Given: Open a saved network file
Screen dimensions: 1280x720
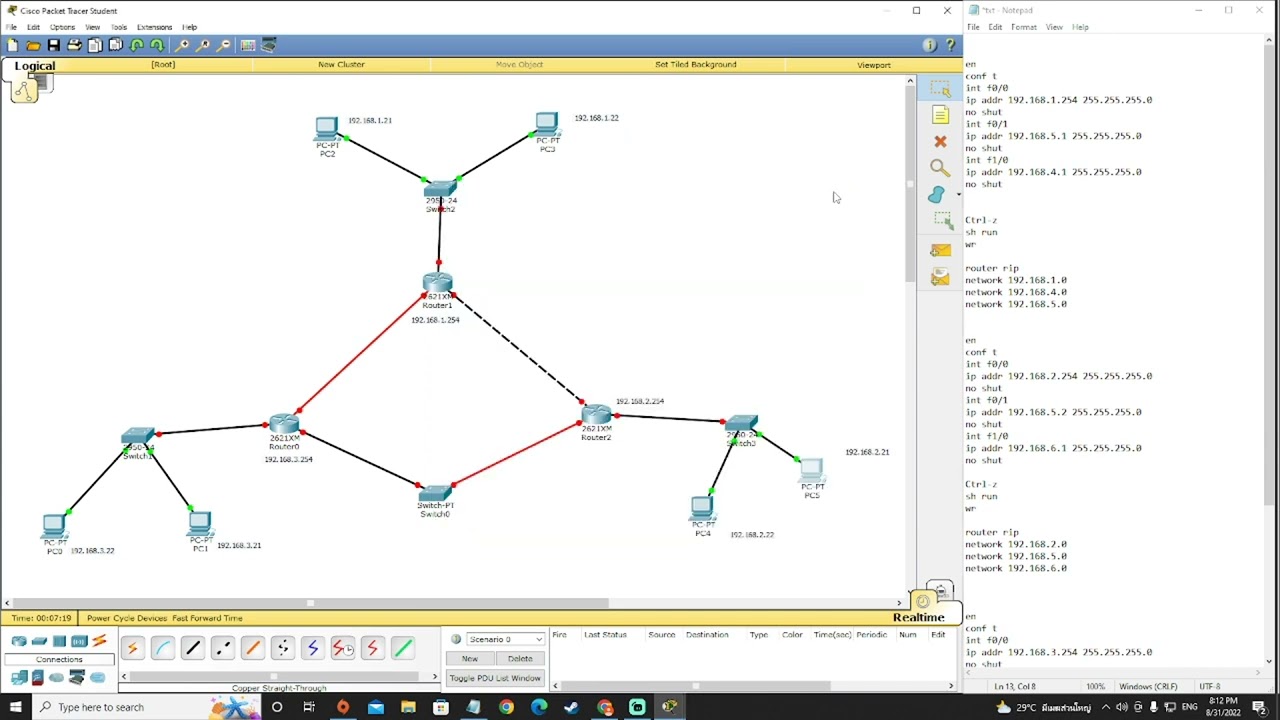Looking at the screenshot, I should point(33,45).
